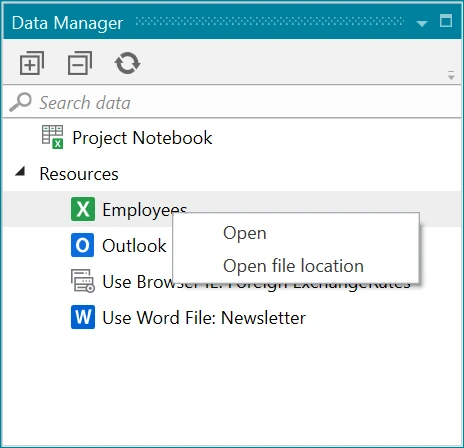Viewport: 464px width, 448px height.
Task: Click the Project Notebook spreadsheet icon
Action: pos(52,137)
